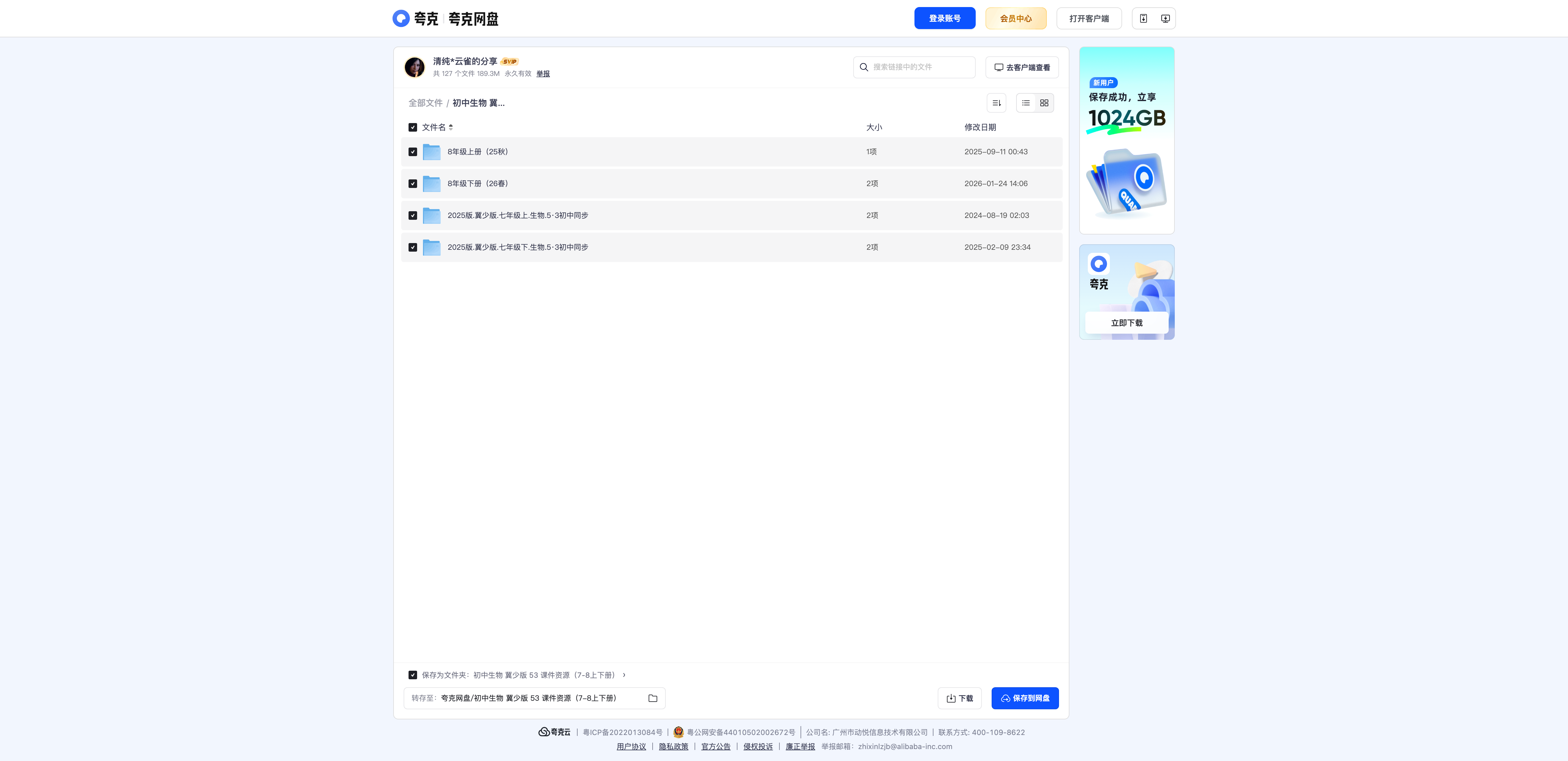Click 打开客户端 button
This screenshot has height=761, width=1568.
(1089, 18)
